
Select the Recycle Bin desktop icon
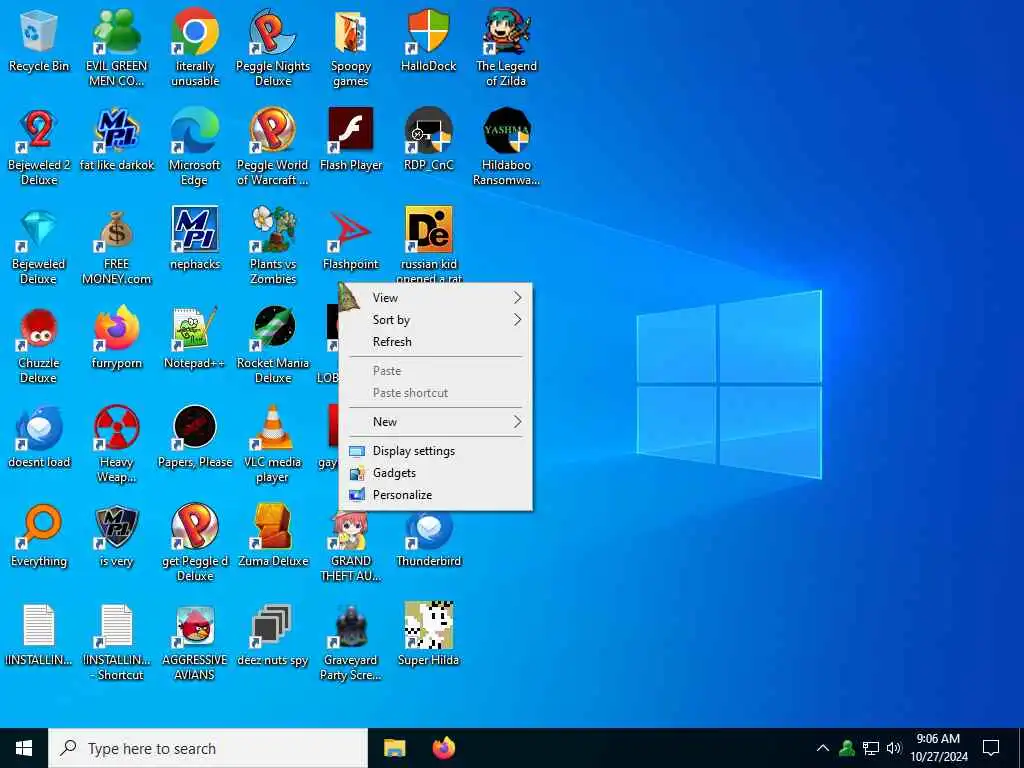39,41
